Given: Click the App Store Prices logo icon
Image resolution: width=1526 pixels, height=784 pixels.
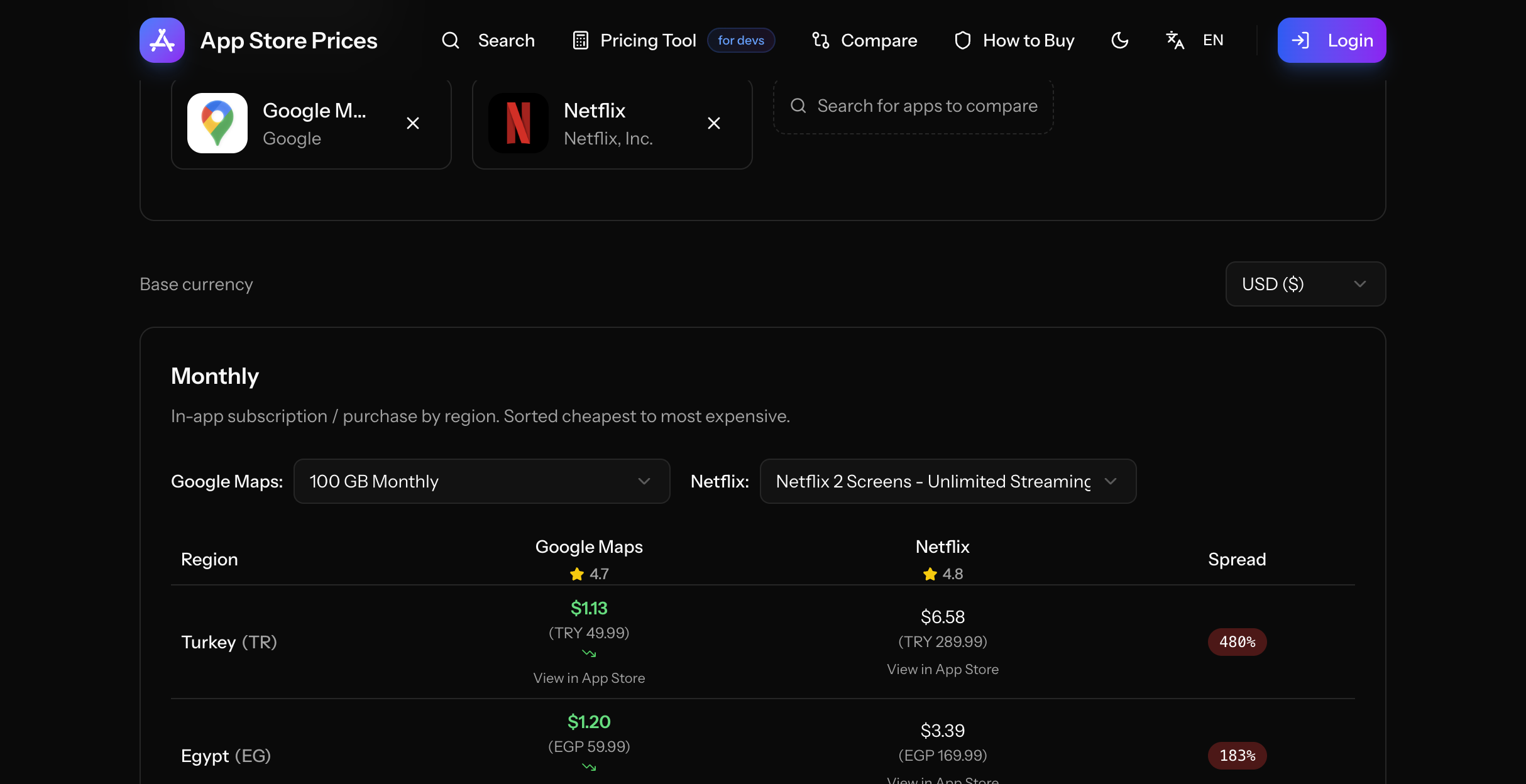Looking at the screenshot, I should [162, 40].
